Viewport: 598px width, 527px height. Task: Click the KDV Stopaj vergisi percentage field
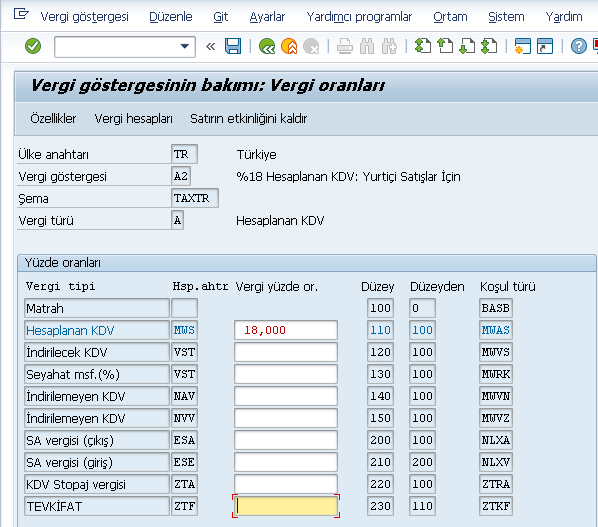point(286,484)
